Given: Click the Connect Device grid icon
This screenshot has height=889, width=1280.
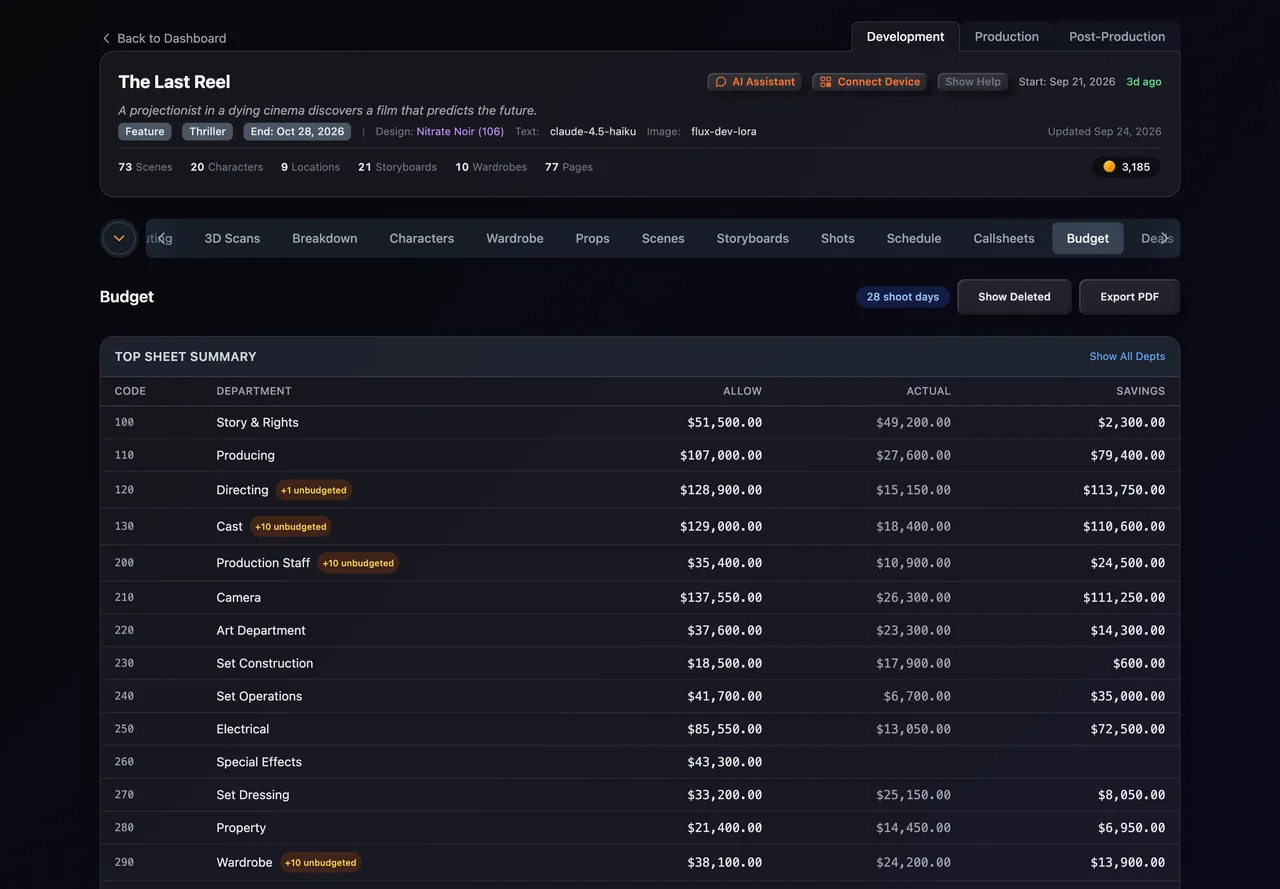Looking at the screenshot, I should [826, 82].
